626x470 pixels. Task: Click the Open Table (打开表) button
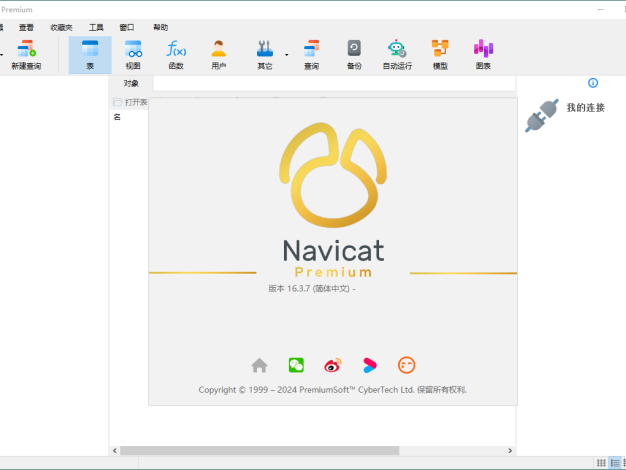(130, 102)
